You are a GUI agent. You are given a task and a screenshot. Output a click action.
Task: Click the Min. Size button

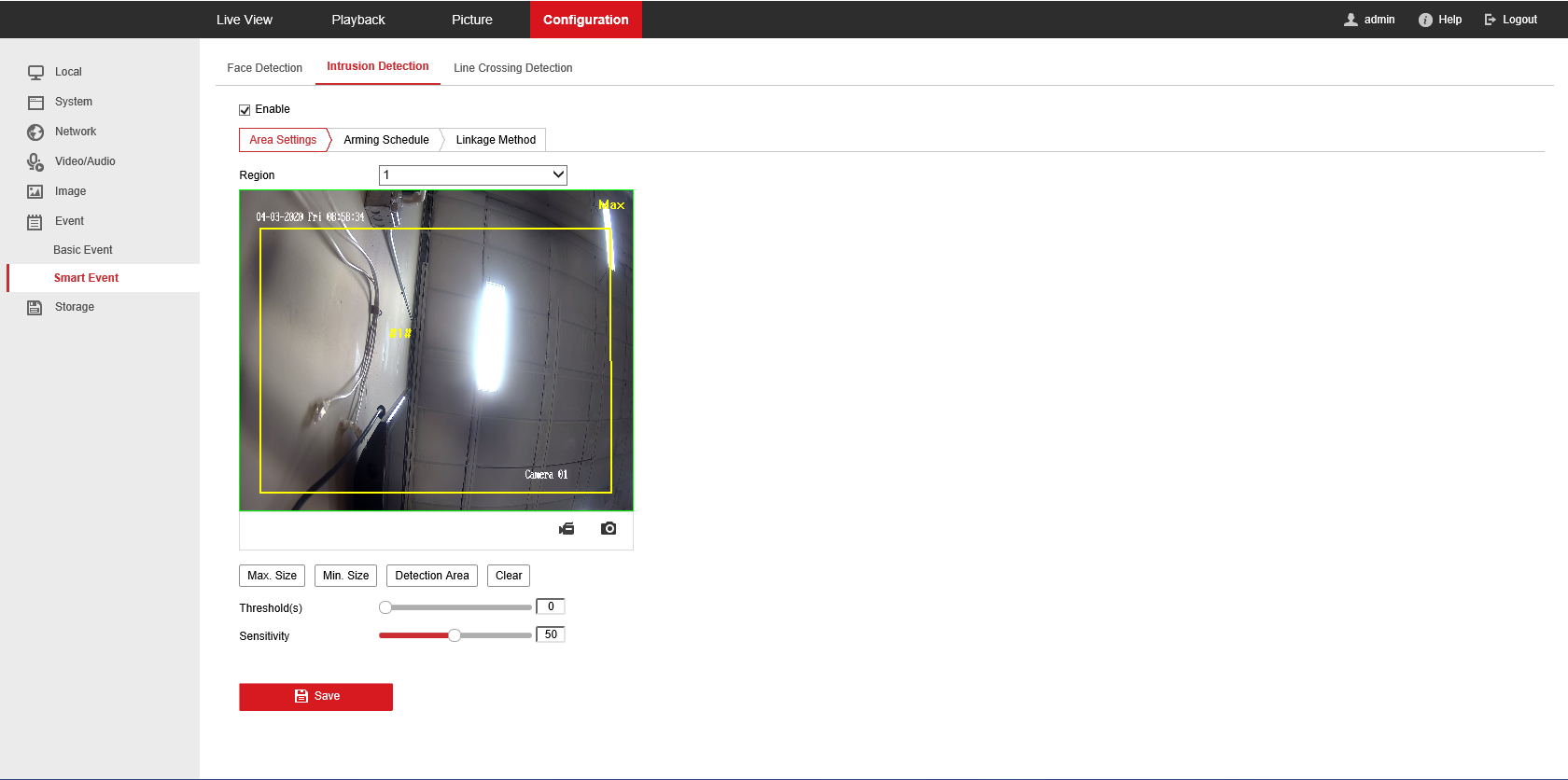coord(346,576)
